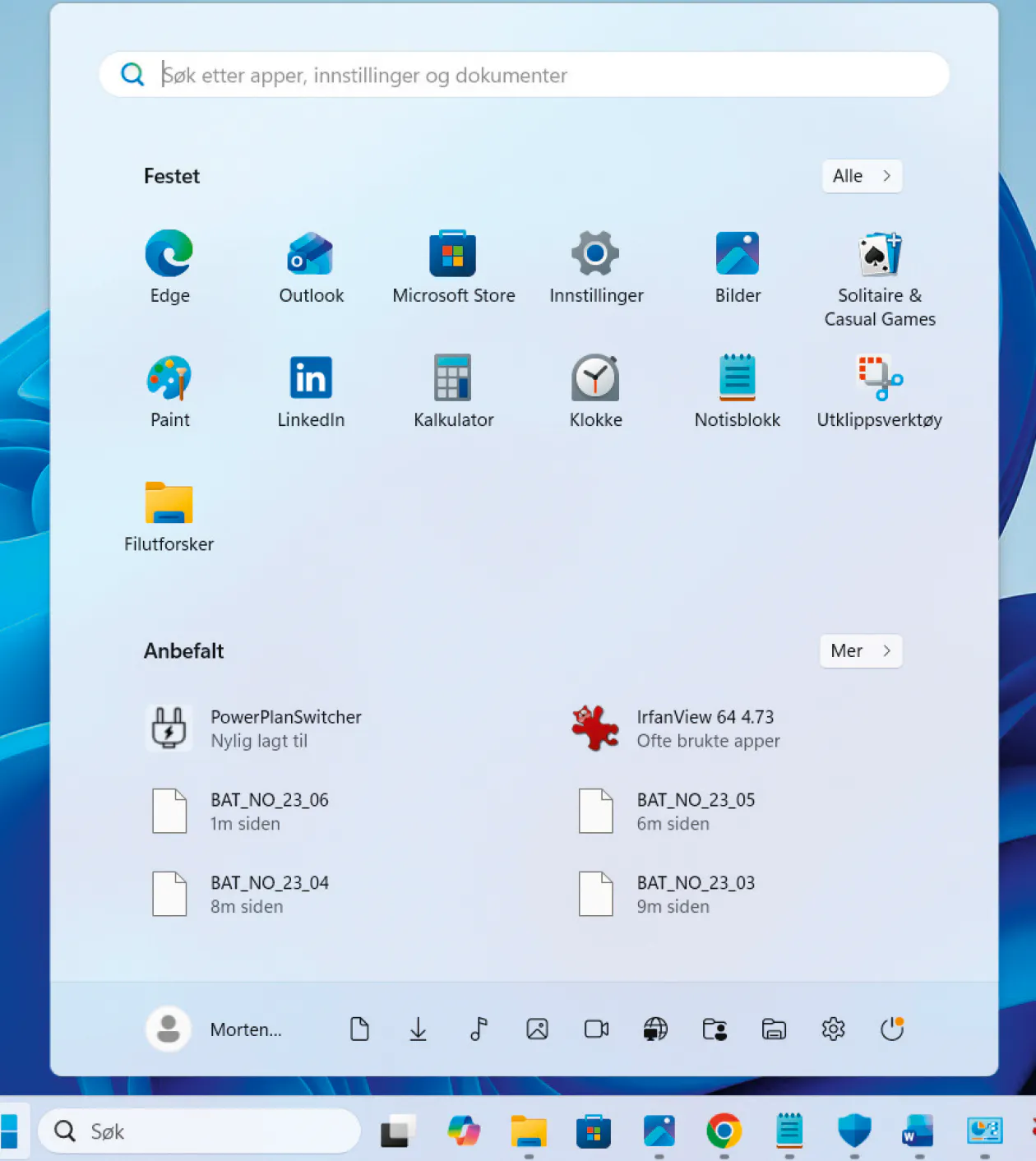
Task: Expand recommended items with Mer button
Action: point(861,651)
